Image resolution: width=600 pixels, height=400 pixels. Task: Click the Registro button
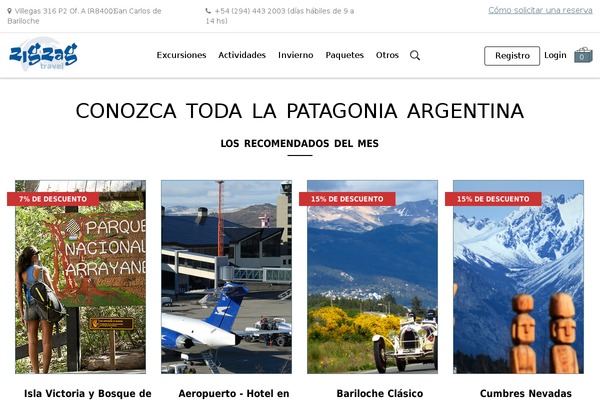512,56
